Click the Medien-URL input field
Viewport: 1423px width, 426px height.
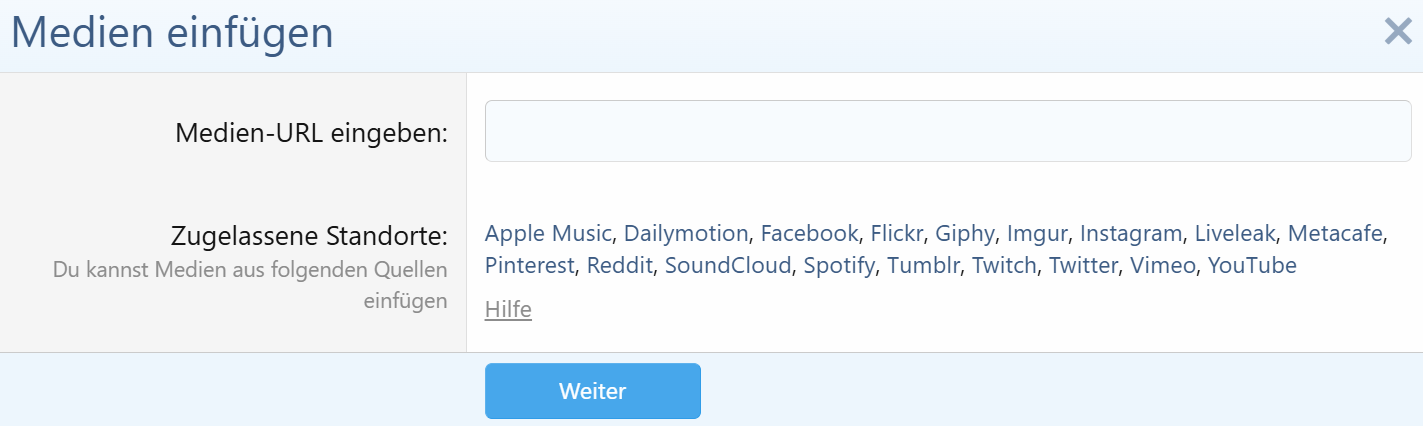948,131
